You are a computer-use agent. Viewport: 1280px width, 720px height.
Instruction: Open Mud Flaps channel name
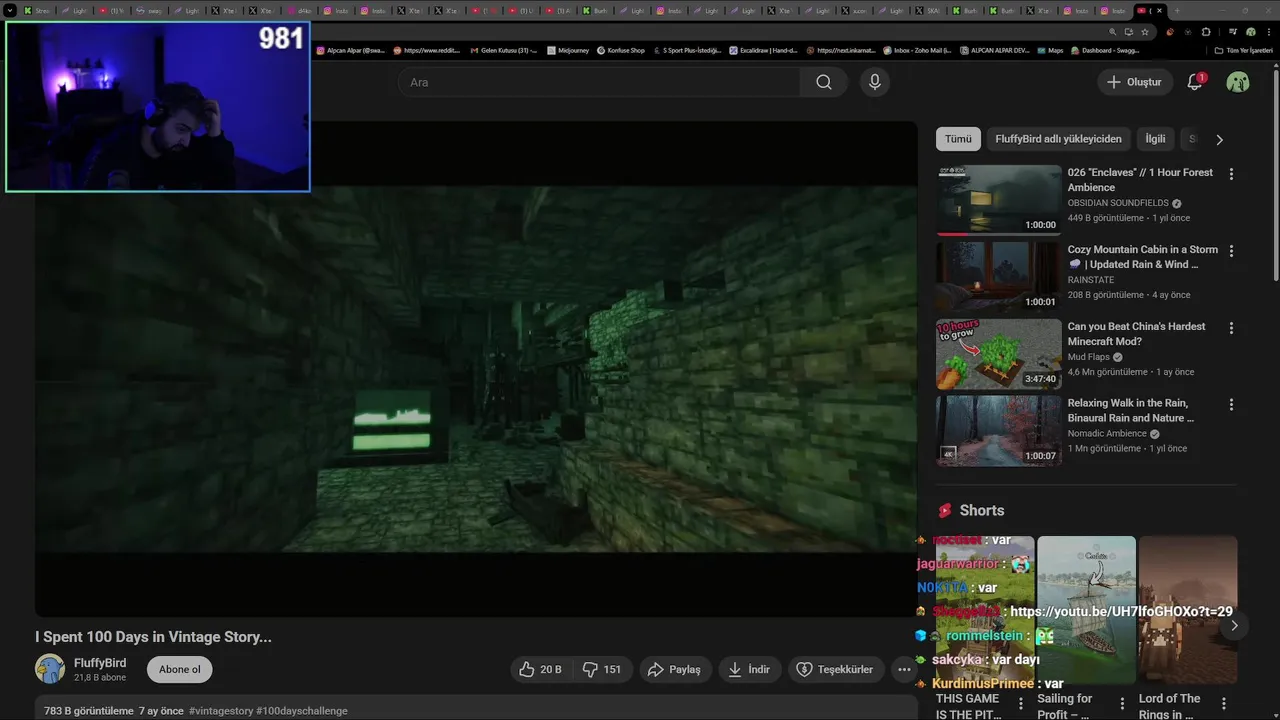click(1089, 357)
